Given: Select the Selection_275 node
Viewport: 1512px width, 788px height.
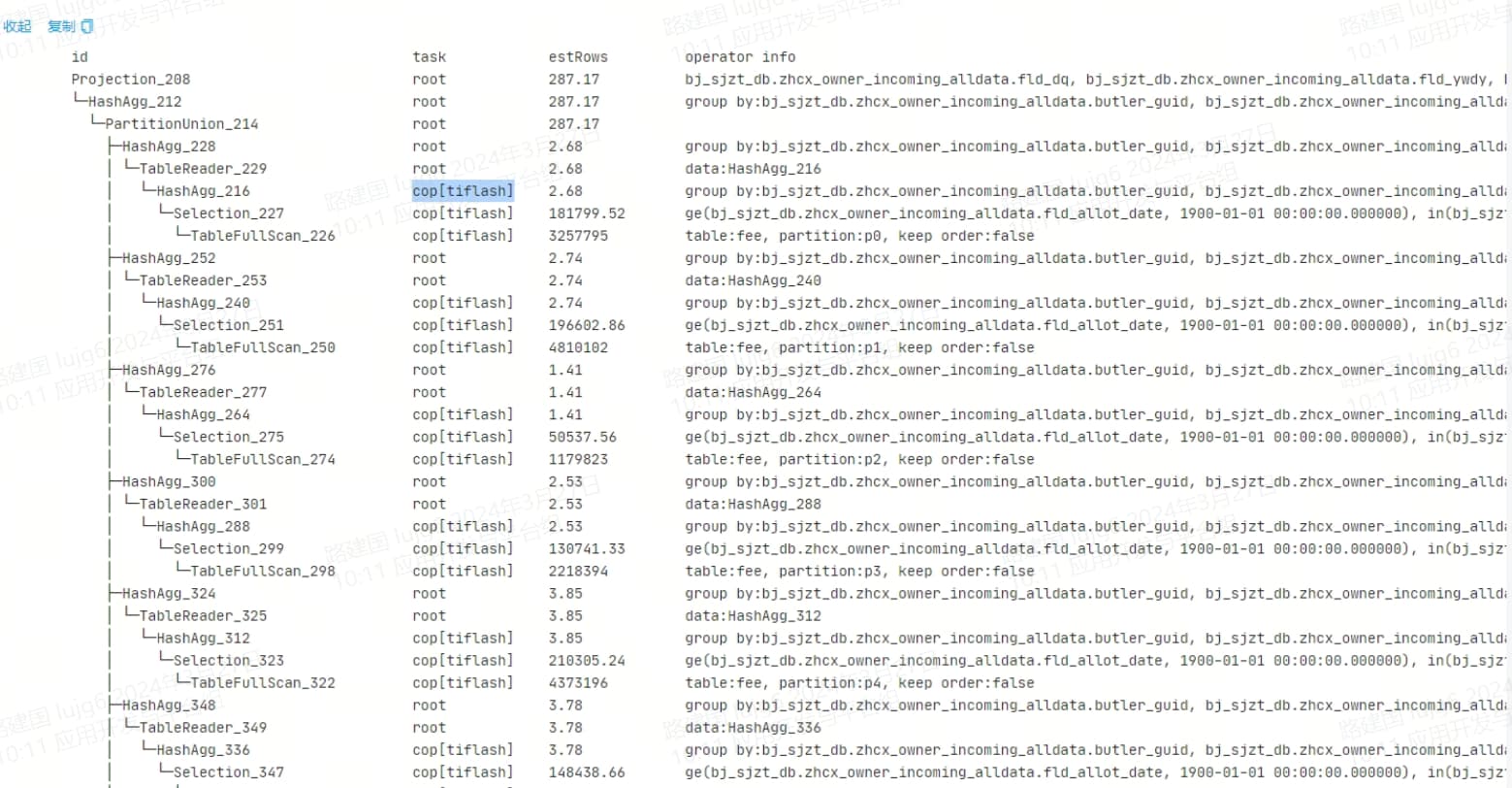Looking at the screenshot, I should coord(229,437).
